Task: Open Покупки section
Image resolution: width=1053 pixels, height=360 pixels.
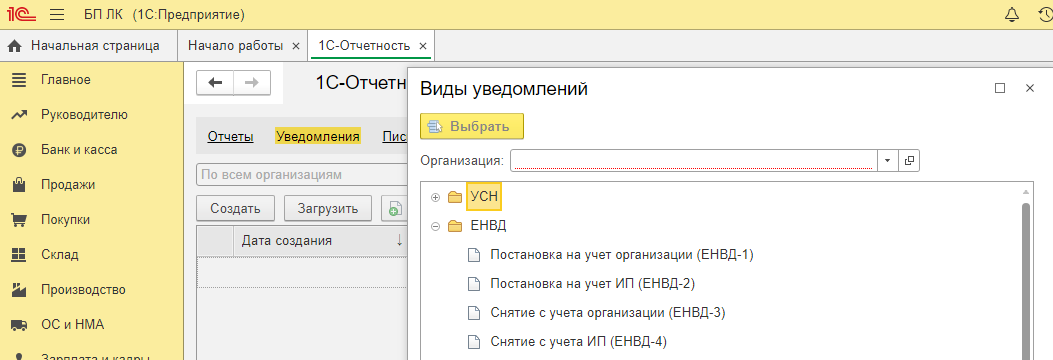Action: pyautogui.click(x=65, y=220)
